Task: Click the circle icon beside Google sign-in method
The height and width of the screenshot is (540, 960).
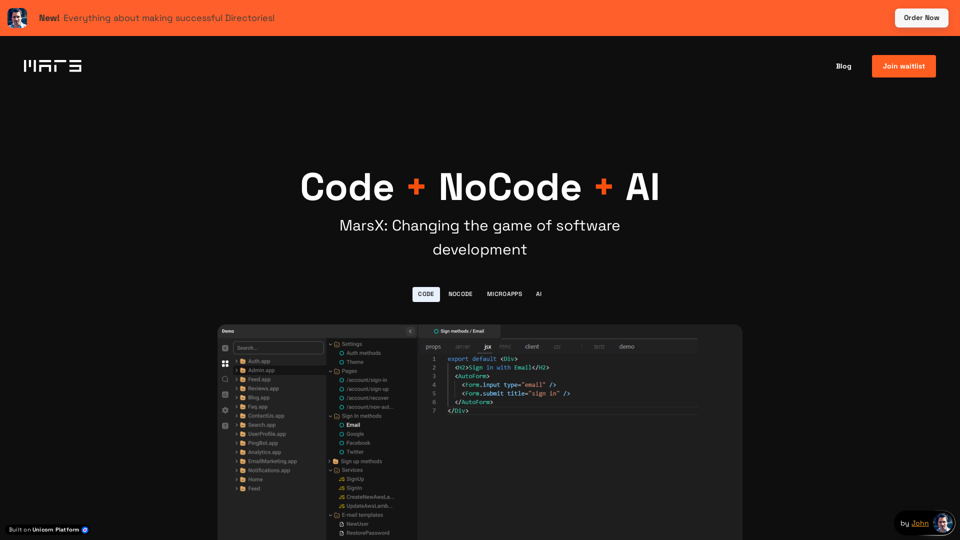Action: click(342, 434)
